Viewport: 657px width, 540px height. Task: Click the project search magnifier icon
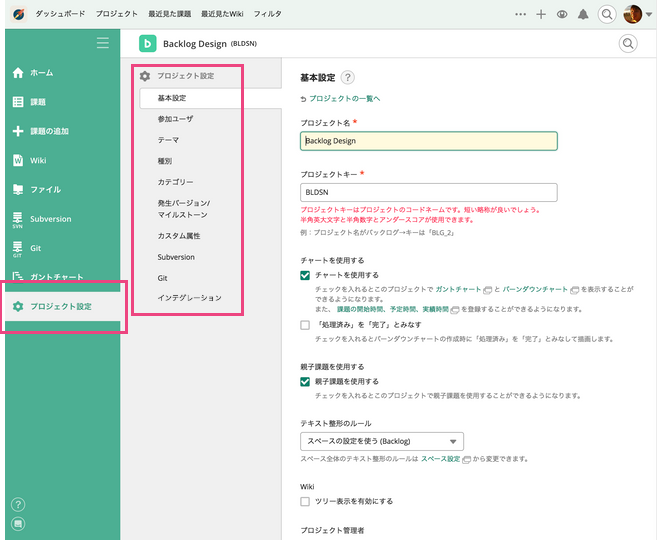pyautogui.click(x=628, y=44)
